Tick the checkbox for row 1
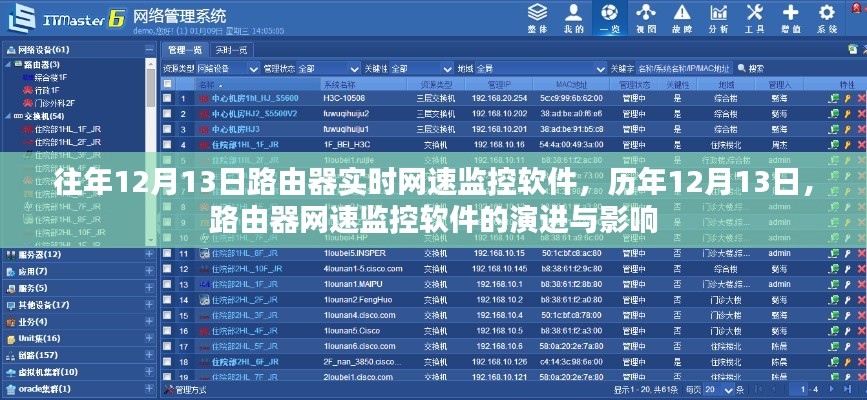Viewport: 867px width, 400px height. pos(167,100)
